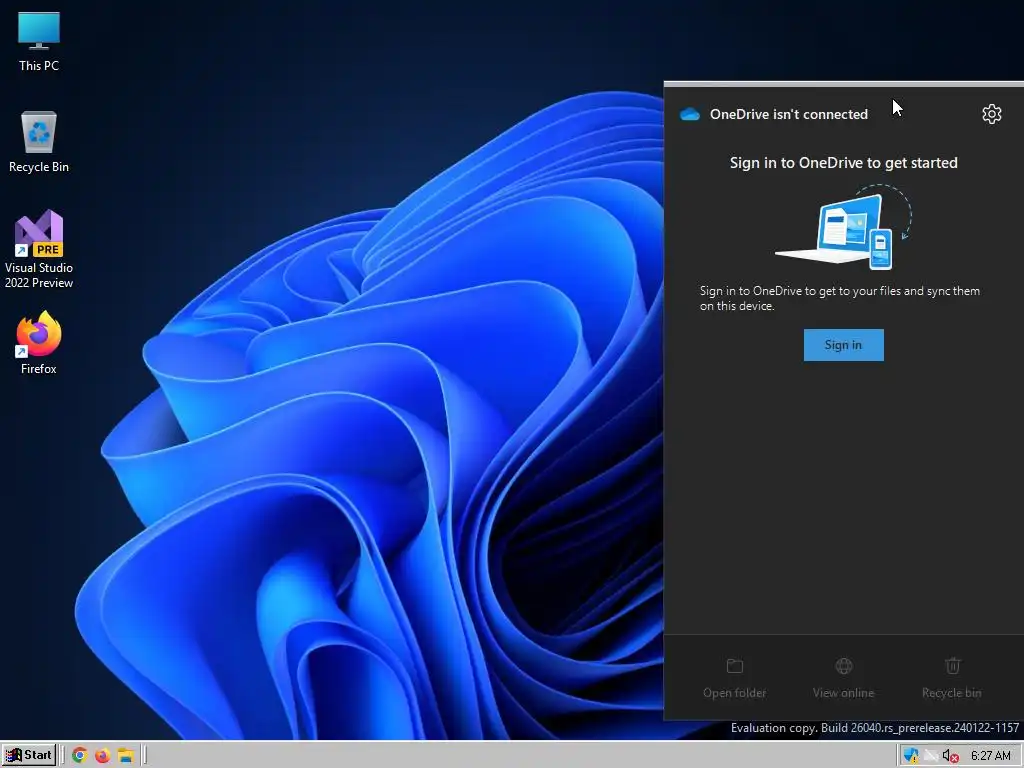The image size is (1024, 768).
Task: Click the OneDrive cloud icon in header
Action: pos(690,114)
